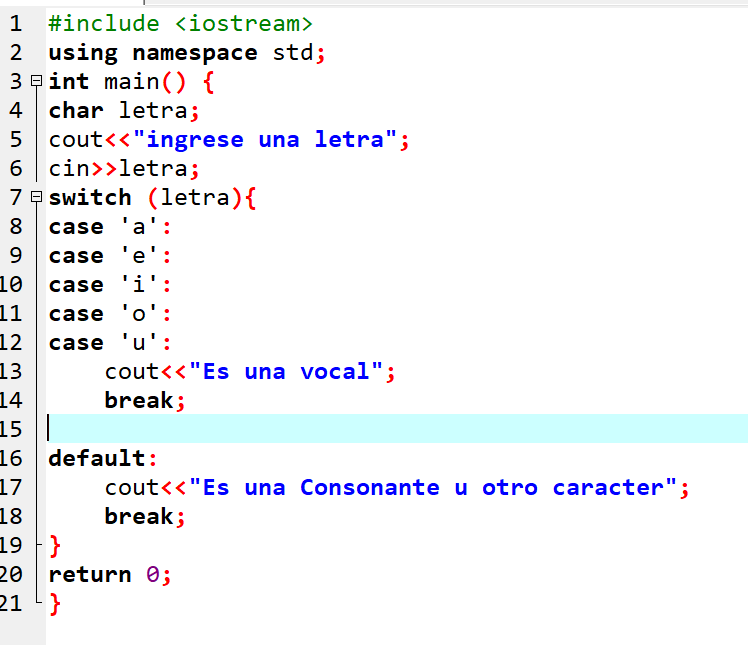Click 'int' keyword on line 3

(69, 82)
